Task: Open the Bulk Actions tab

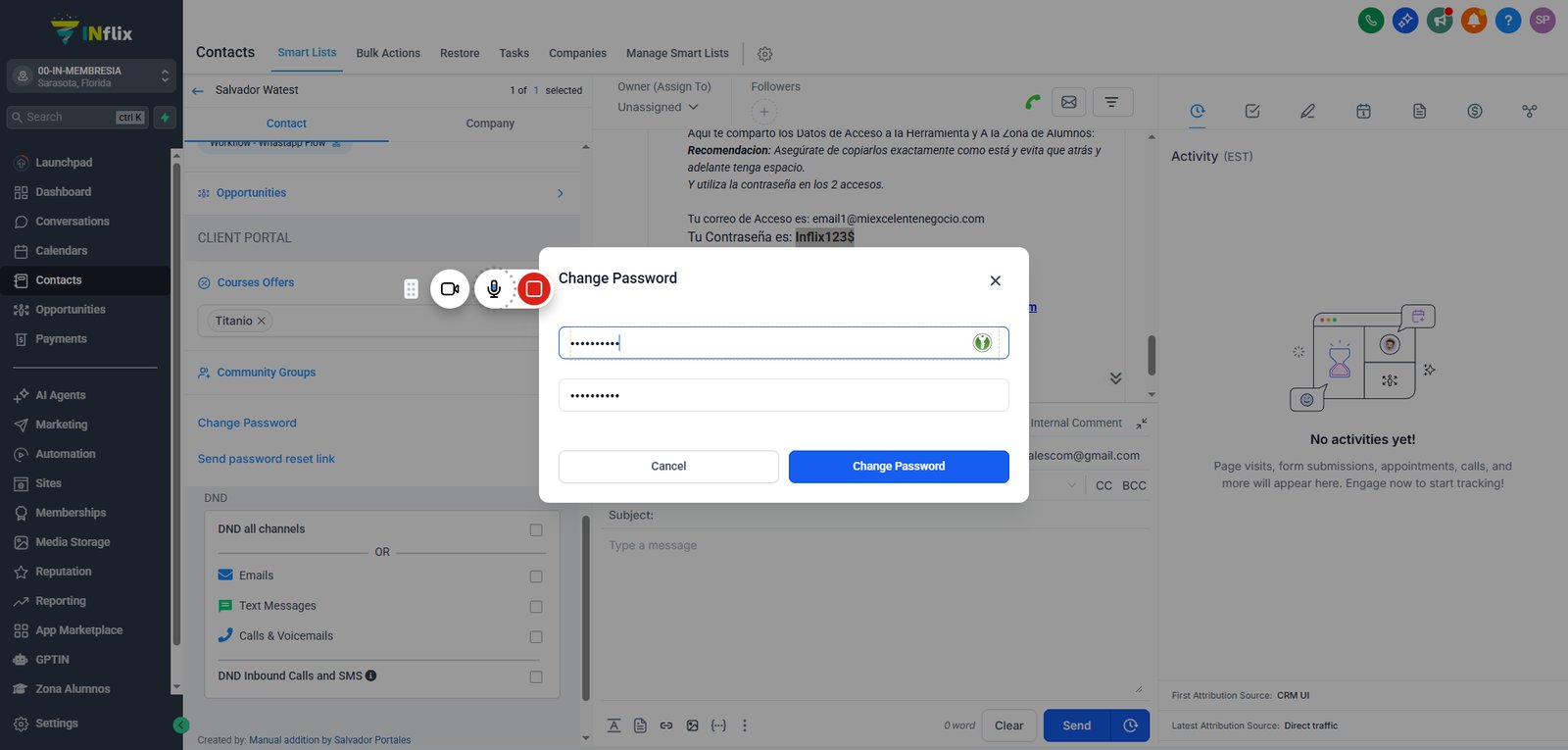Action: (x=388, y=53)
